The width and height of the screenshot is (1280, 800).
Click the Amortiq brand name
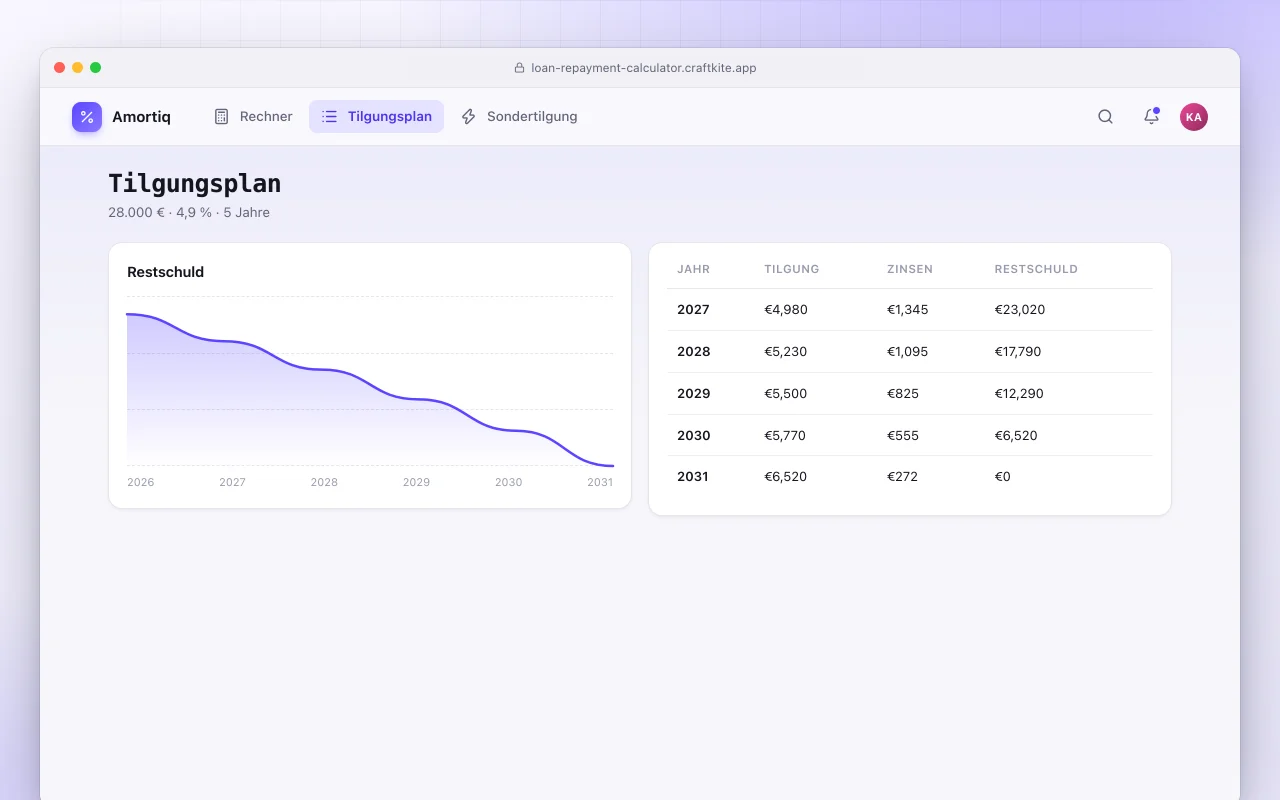click(x=141, y=117)
